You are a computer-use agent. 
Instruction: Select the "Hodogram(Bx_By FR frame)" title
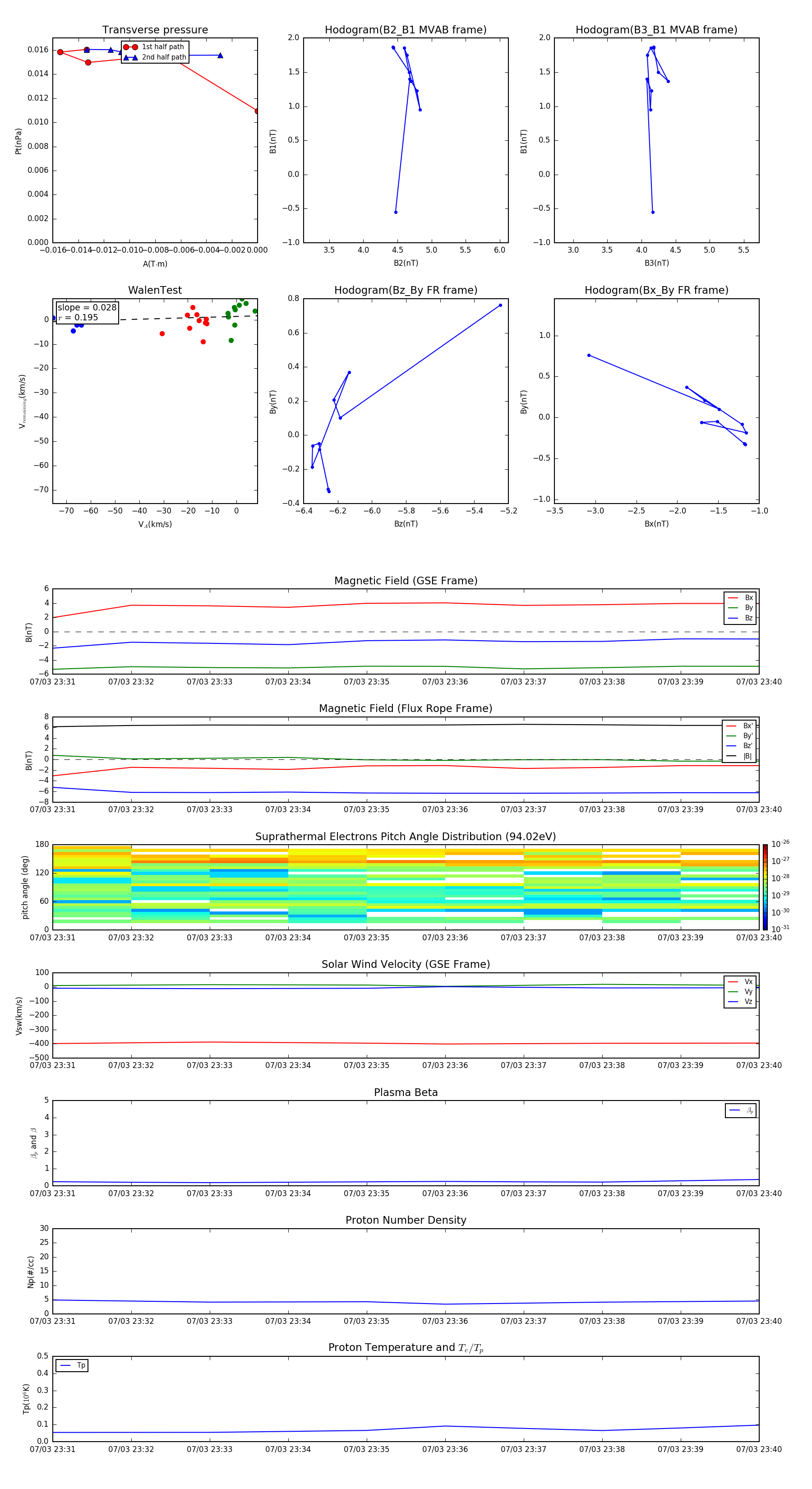tap(656, 290)
